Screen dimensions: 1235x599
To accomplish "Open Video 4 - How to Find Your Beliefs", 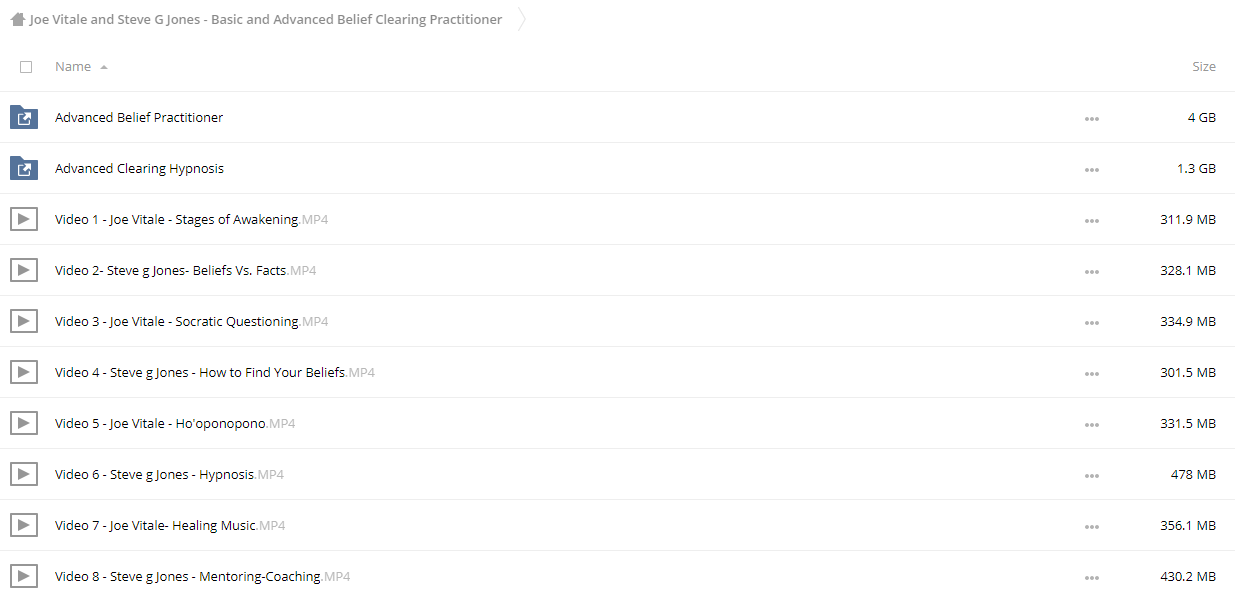I will [215, 373].
